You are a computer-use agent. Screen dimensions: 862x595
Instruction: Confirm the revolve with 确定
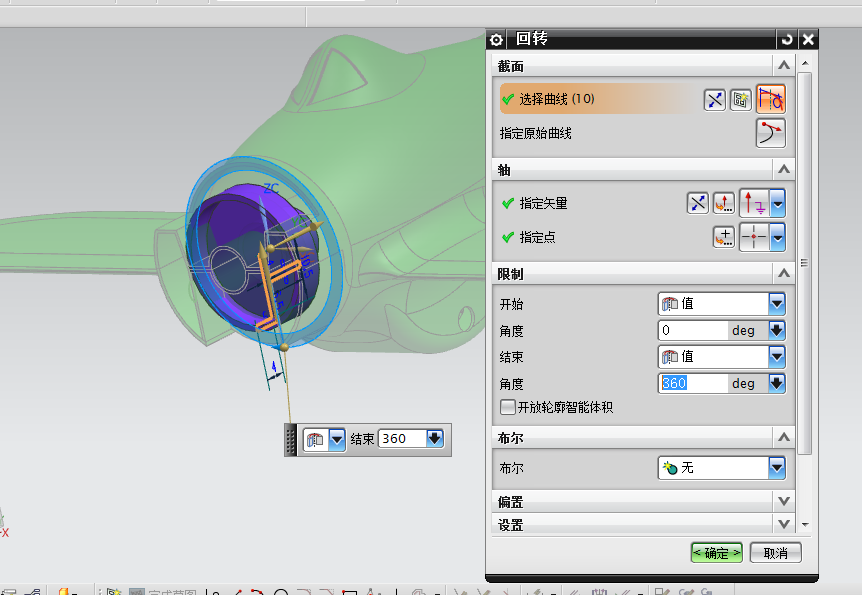point(716,552)
